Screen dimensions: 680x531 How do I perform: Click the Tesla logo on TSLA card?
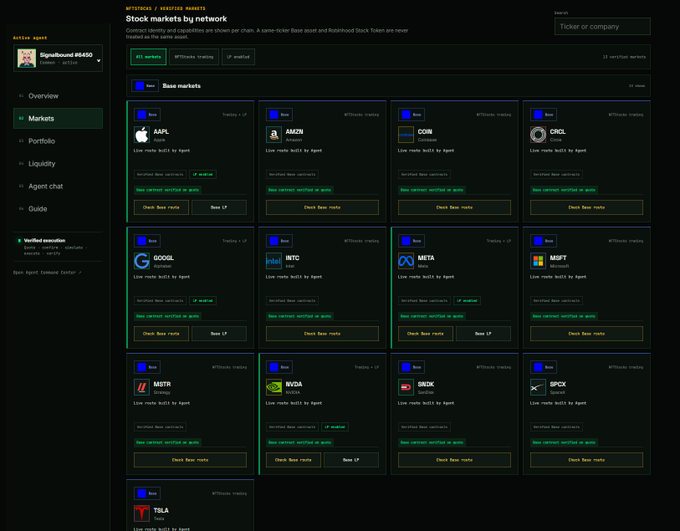pyautogui.click(x=142, y=514)
